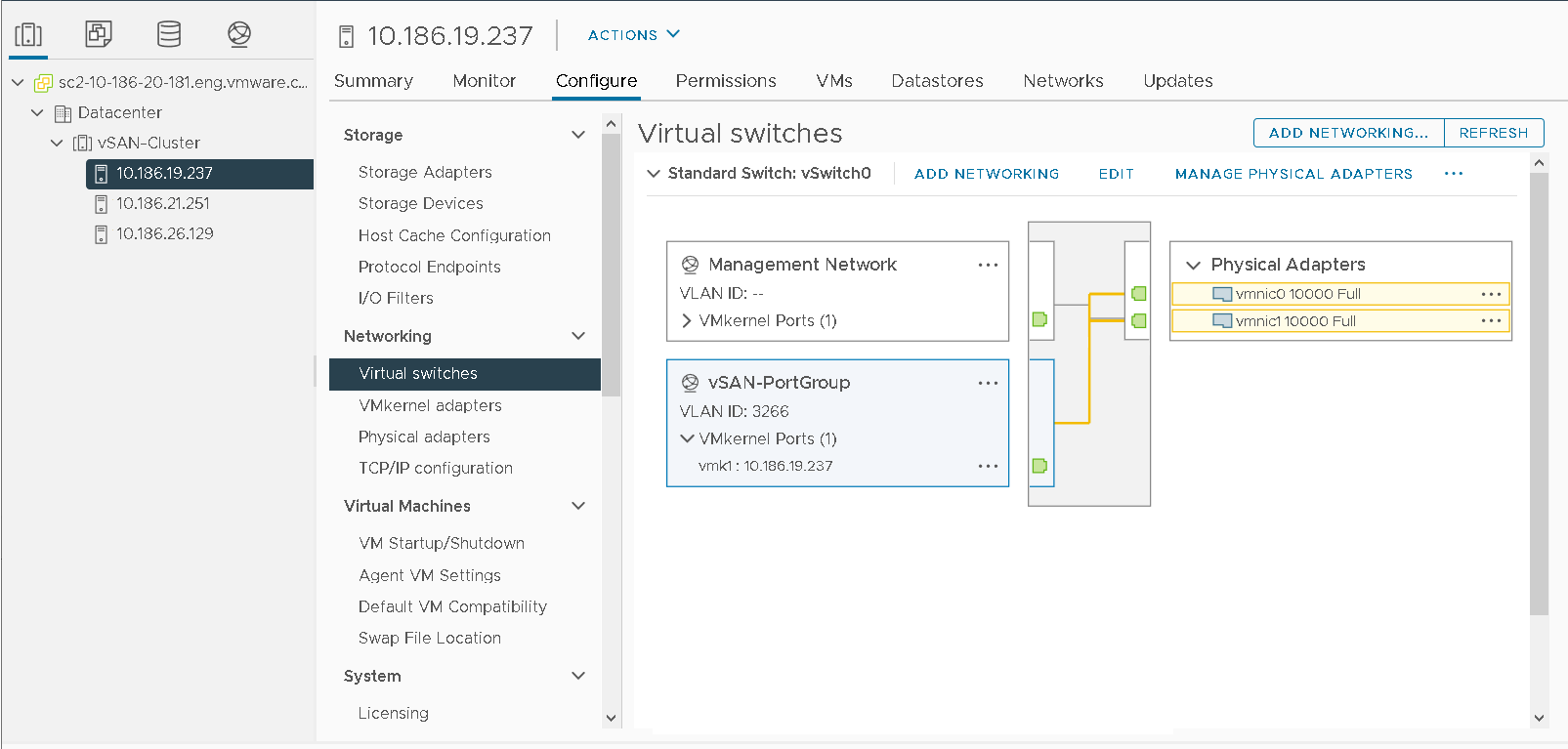1568x749 pixels.
Task: Click the REFRESH button
Action: pos(1494,133)
